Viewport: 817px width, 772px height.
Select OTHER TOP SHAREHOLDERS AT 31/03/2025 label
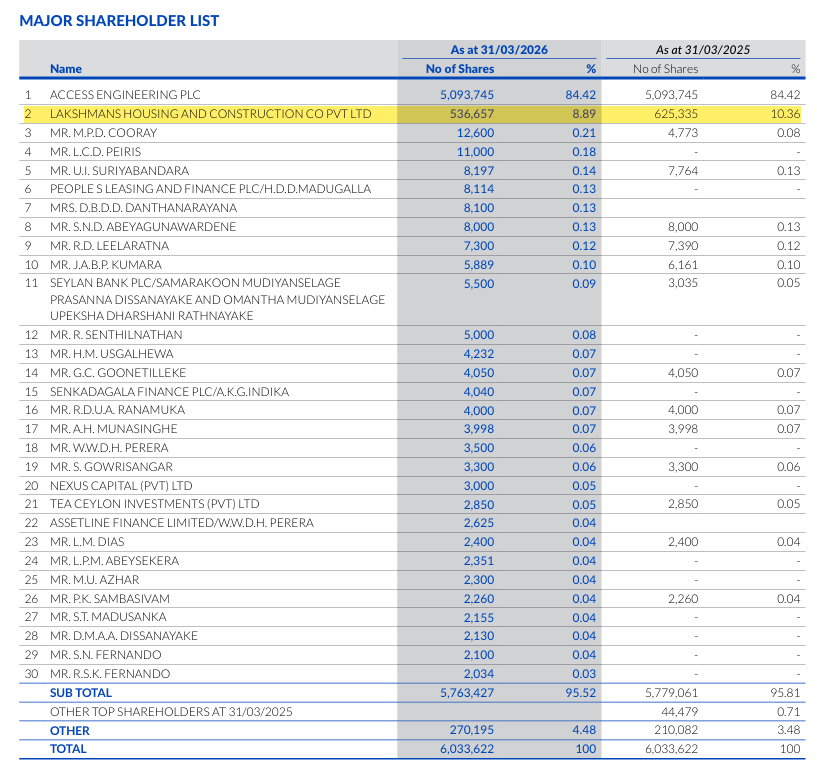pyautogui.click(x=171, y=712)
